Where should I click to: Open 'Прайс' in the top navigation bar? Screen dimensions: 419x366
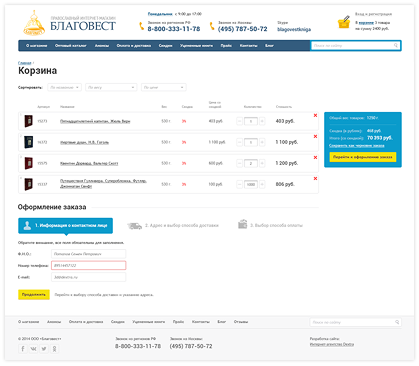point(226,46)
